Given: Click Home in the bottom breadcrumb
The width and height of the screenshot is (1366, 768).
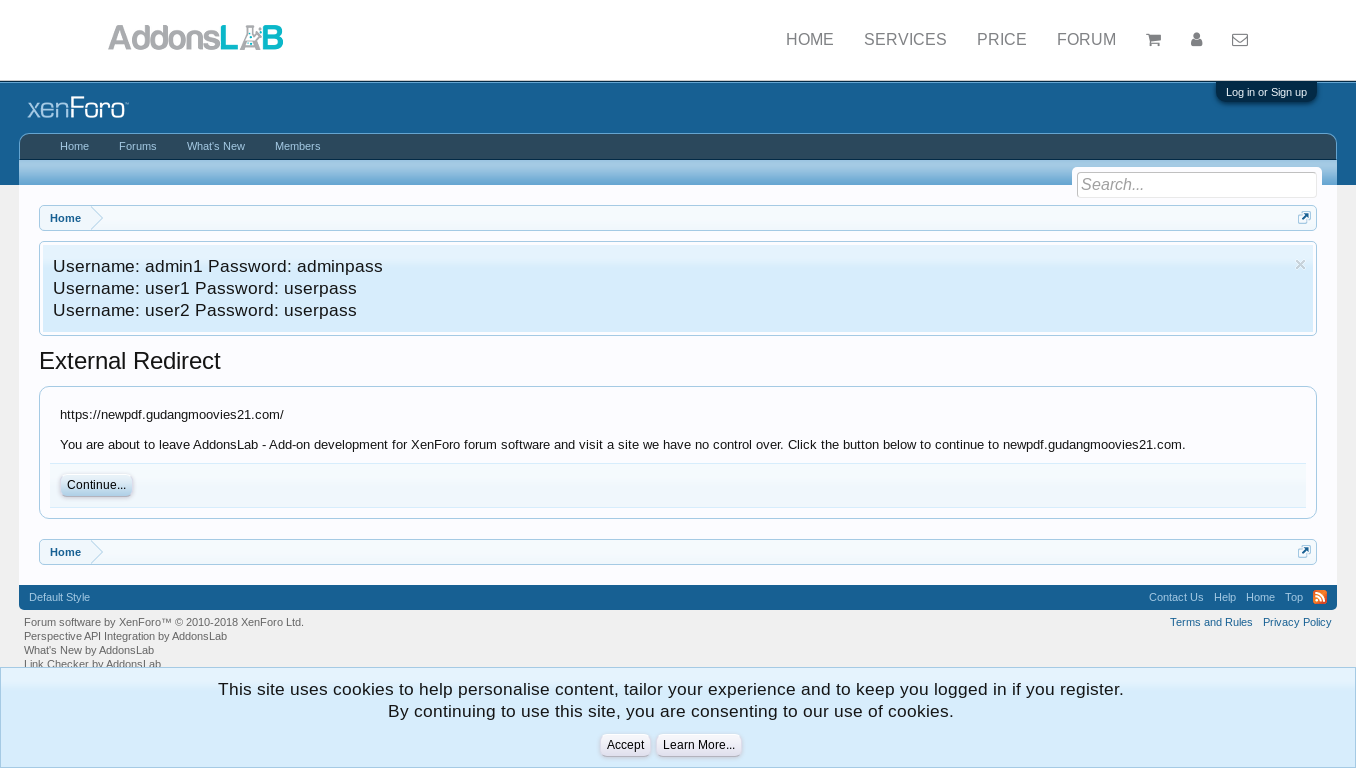Looking at the screenshot, I should tap(65, 552).
